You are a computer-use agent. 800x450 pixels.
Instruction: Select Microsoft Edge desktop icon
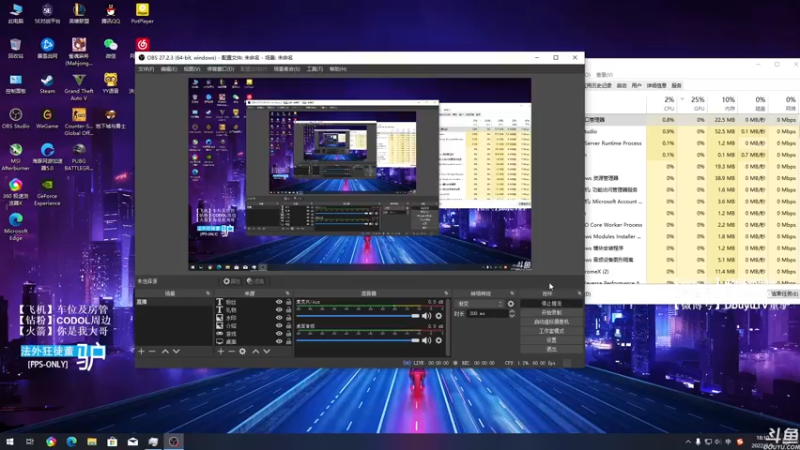tap(15, 227)
